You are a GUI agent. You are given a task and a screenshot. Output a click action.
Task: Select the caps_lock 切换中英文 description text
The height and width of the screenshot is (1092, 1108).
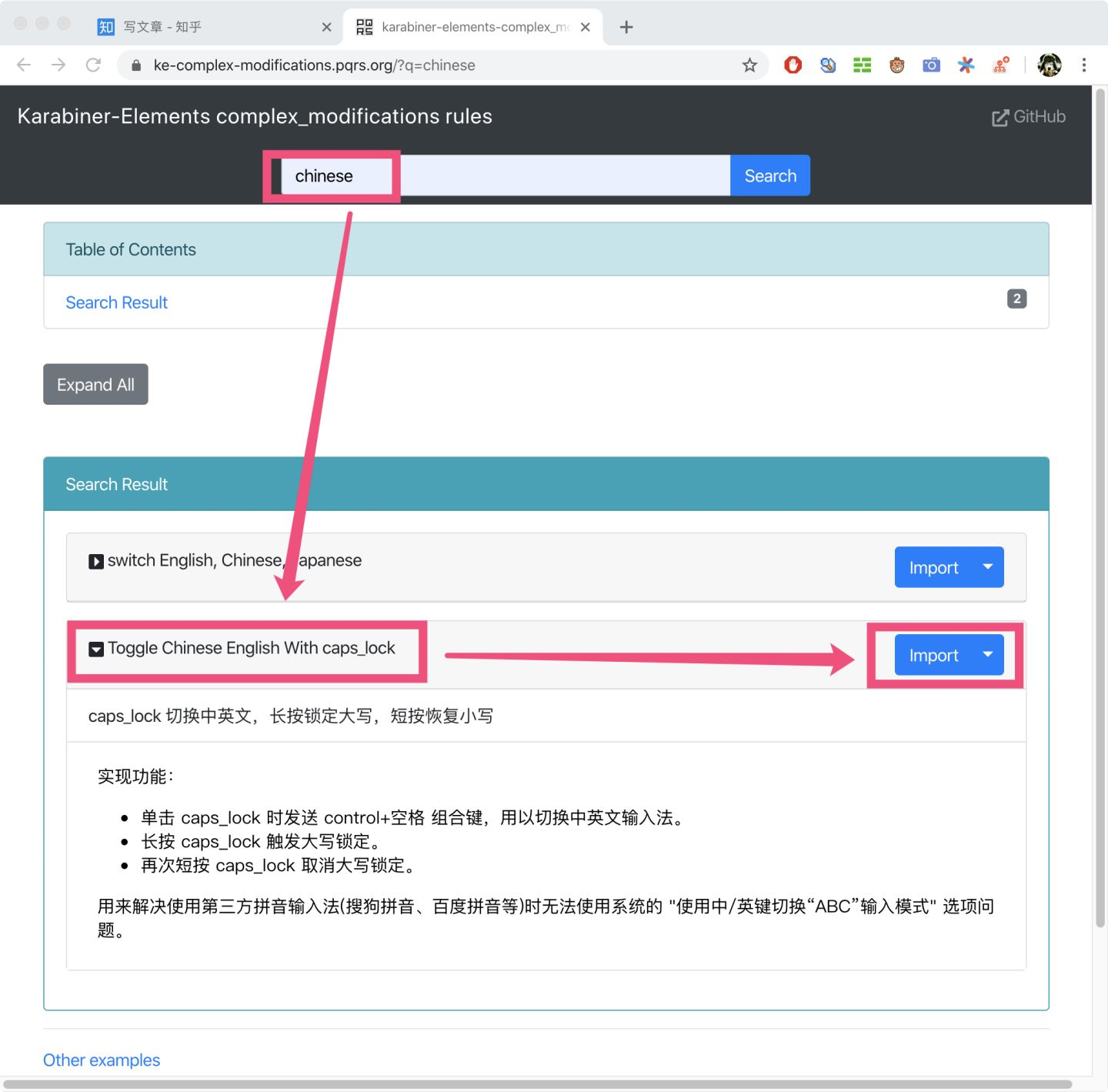coord(291,716)
